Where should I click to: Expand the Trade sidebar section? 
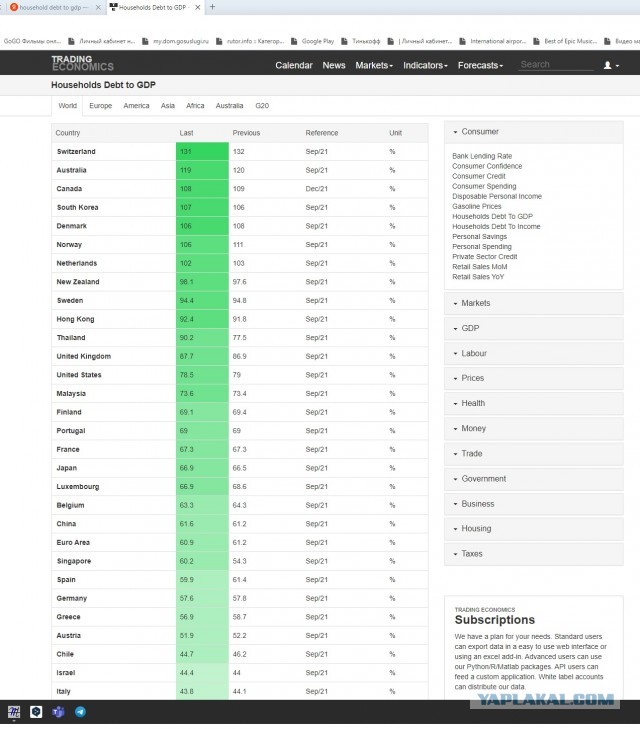534,454
